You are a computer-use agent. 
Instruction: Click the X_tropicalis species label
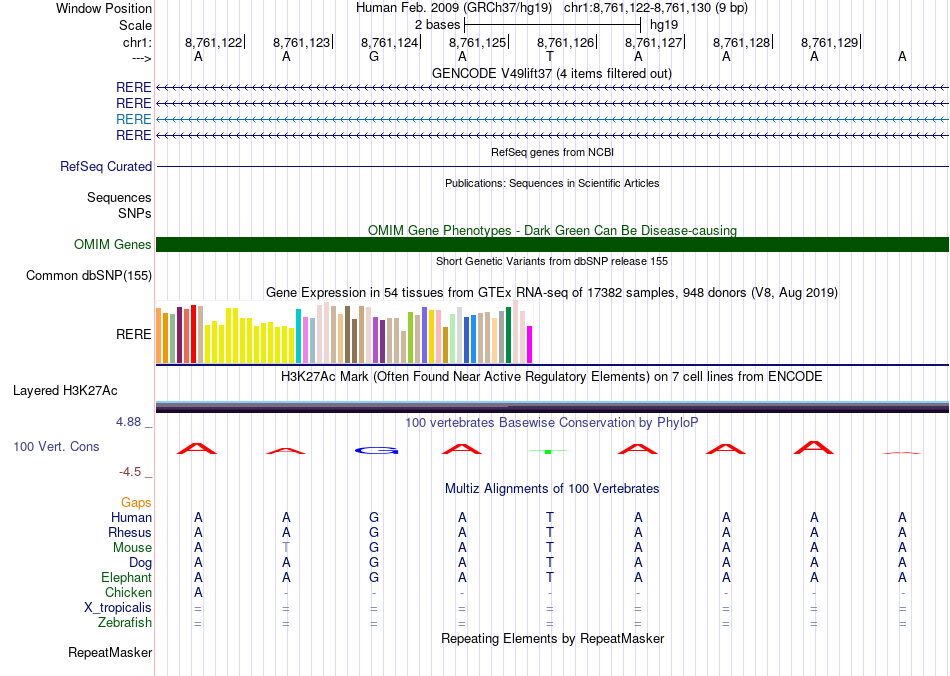[x=118, y=608]
